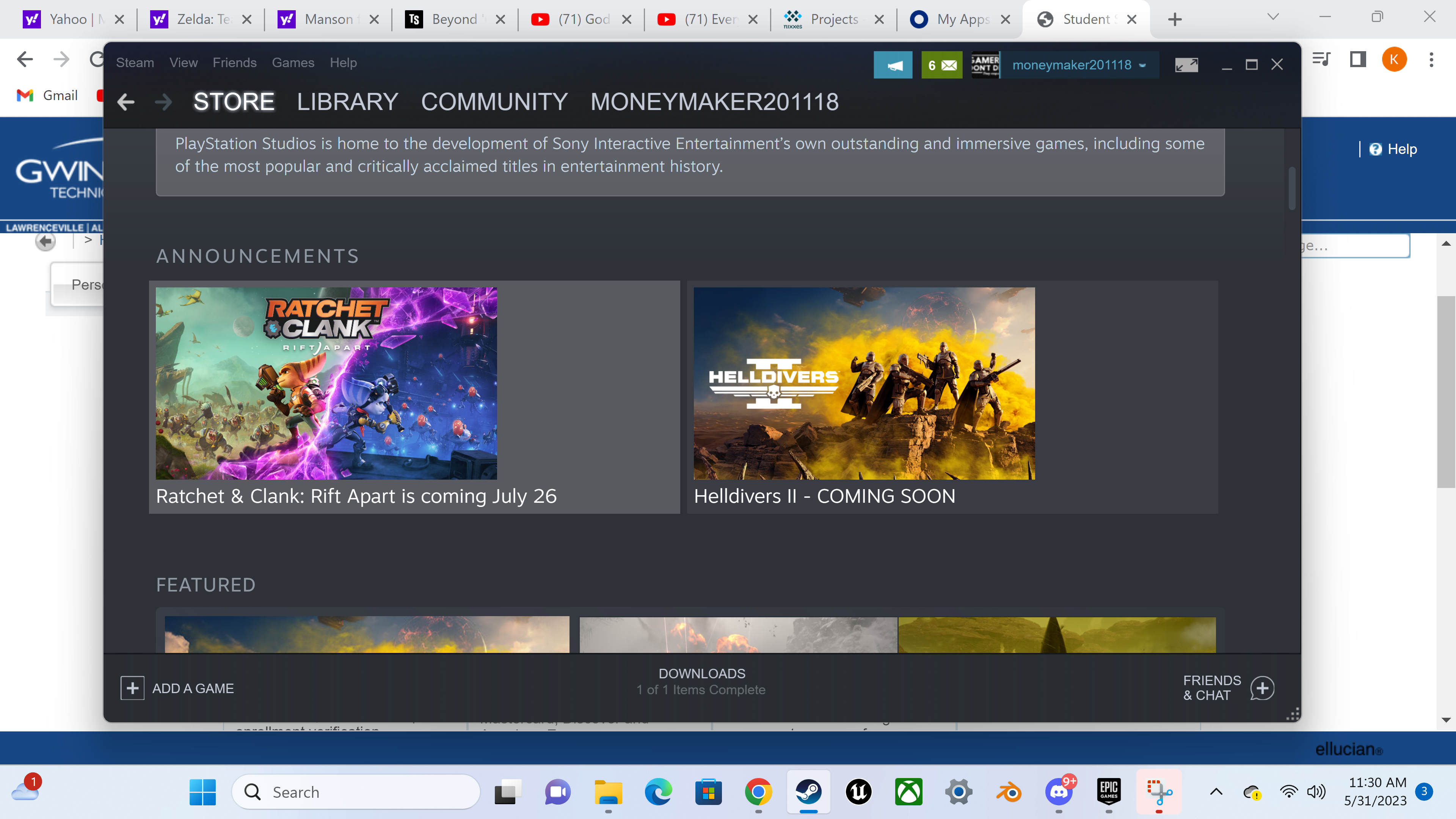Open the Steam Help menu
The image size is (1456, 819).
pyautogui.click(x=343, y=63)
